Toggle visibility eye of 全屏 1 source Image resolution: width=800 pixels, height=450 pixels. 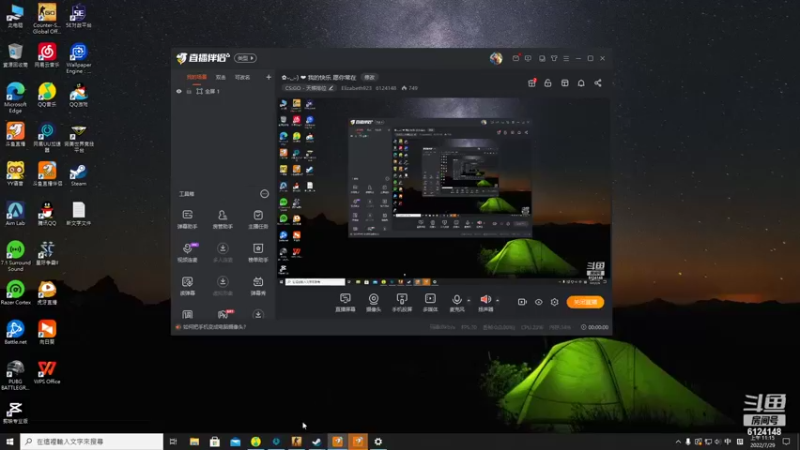coord(179,91)
